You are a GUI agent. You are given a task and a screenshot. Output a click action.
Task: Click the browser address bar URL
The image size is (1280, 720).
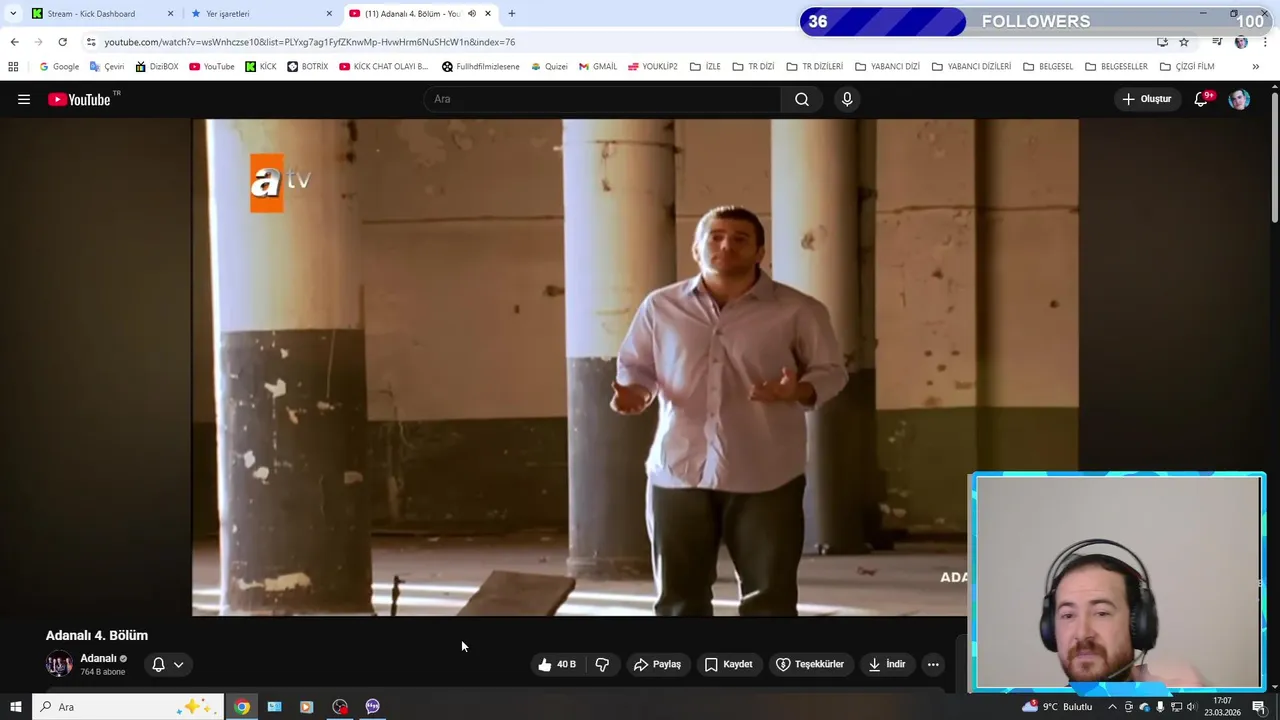tap(310, 42)
